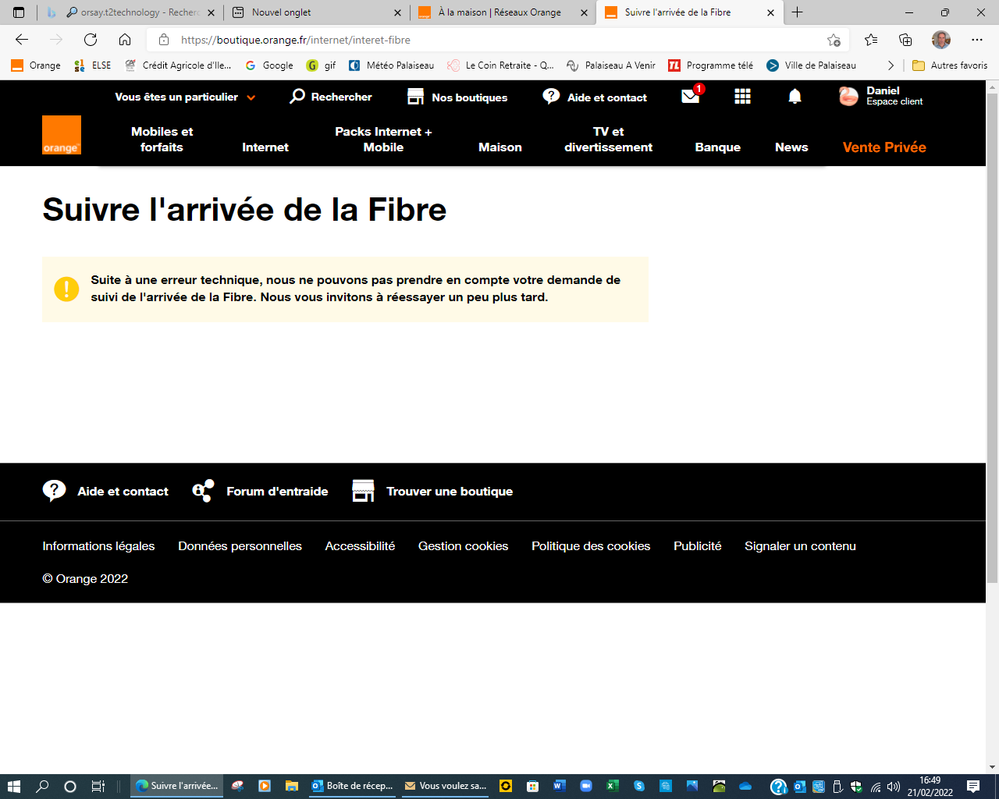Open Vous voulez sa... mail taskbar window

click(445, 786)
